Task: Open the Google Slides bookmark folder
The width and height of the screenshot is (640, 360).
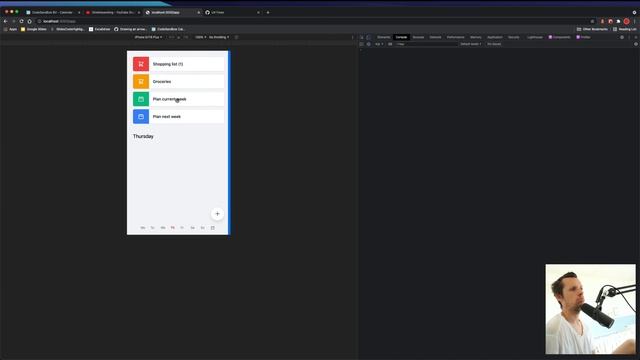Action: tap(34, 29)
